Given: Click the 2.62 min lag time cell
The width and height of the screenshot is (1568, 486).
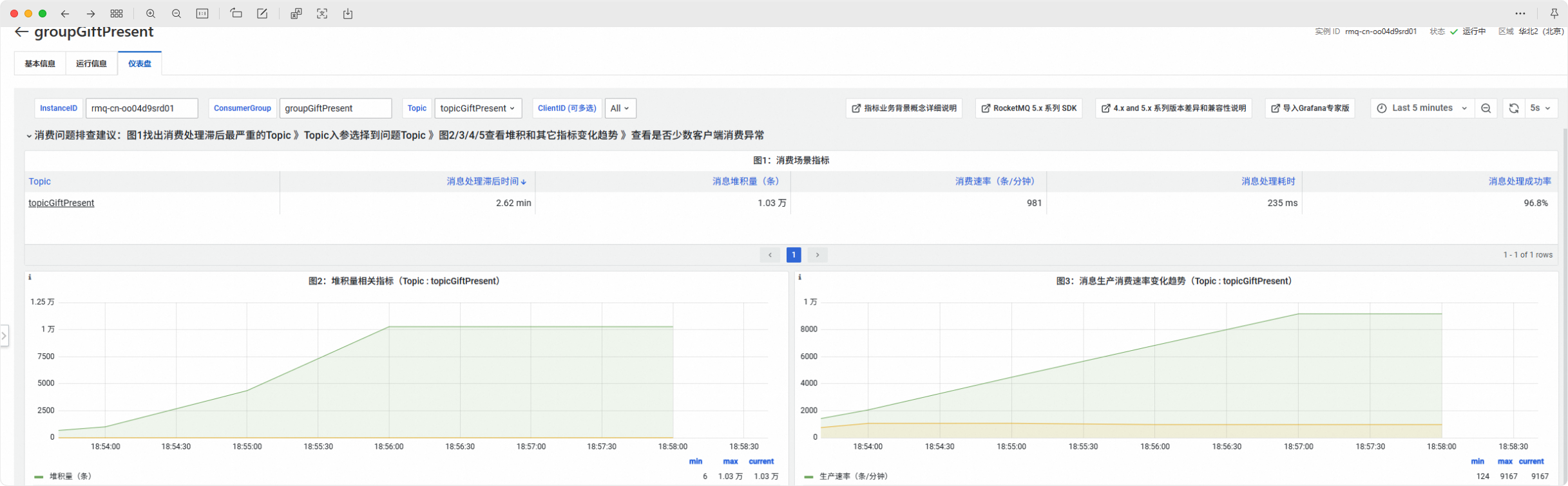Looking at the screenshot, I should (513, 203).
